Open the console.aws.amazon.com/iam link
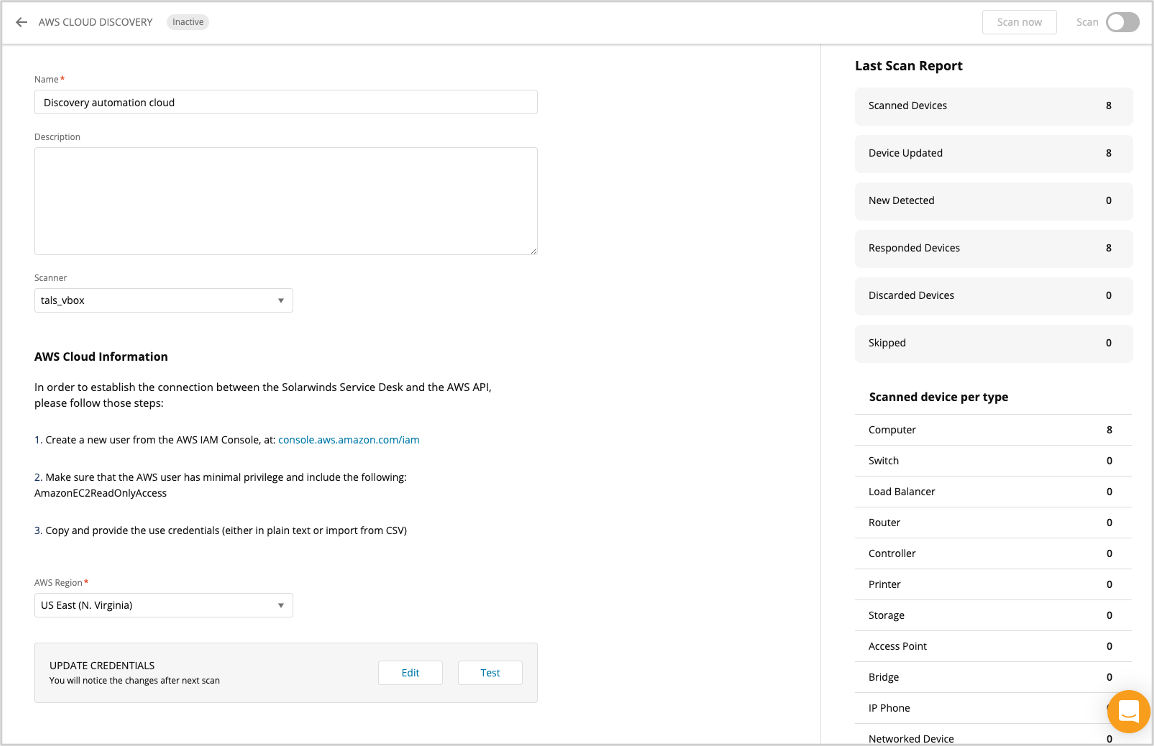This screenshot has height=746, width=1154. coord(349,440)
